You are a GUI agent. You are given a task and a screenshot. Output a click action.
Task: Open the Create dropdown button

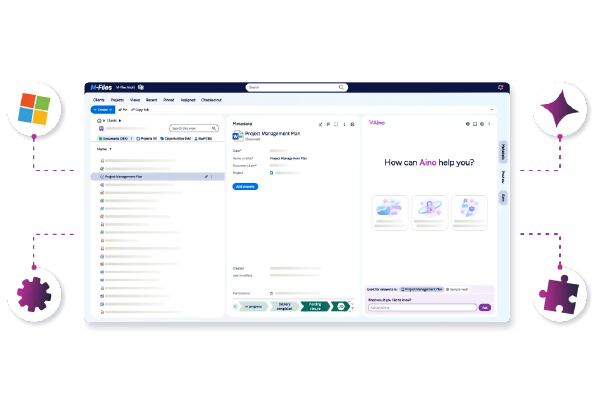pyautogui.click(x=103, y=110)
